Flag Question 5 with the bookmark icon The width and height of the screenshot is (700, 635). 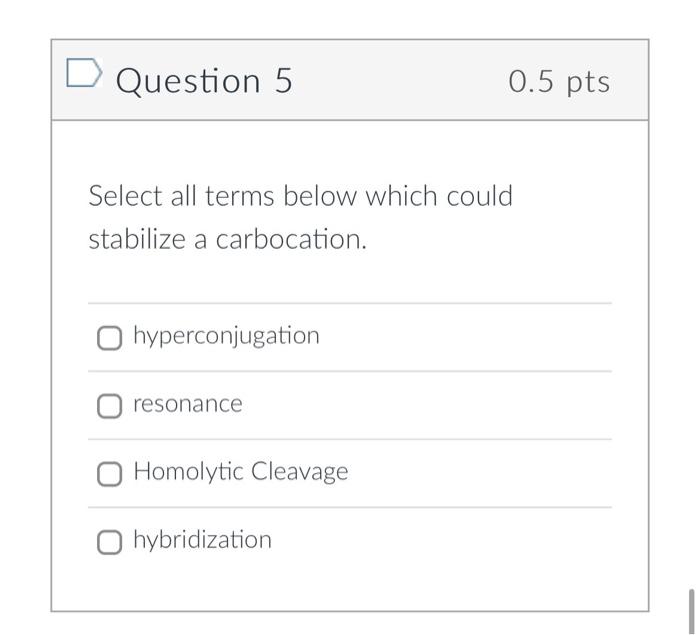pyautogui.click(x=84, y=73)
